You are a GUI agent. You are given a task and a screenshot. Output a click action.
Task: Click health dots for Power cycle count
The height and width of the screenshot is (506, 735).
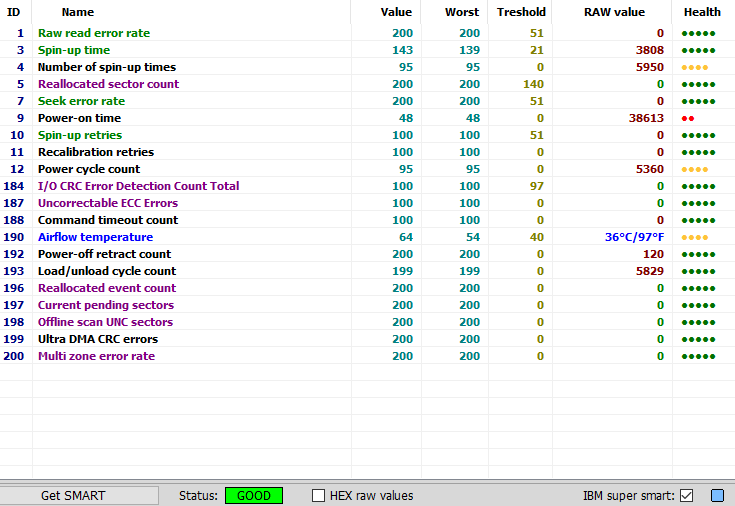click(x=694, y=169)
